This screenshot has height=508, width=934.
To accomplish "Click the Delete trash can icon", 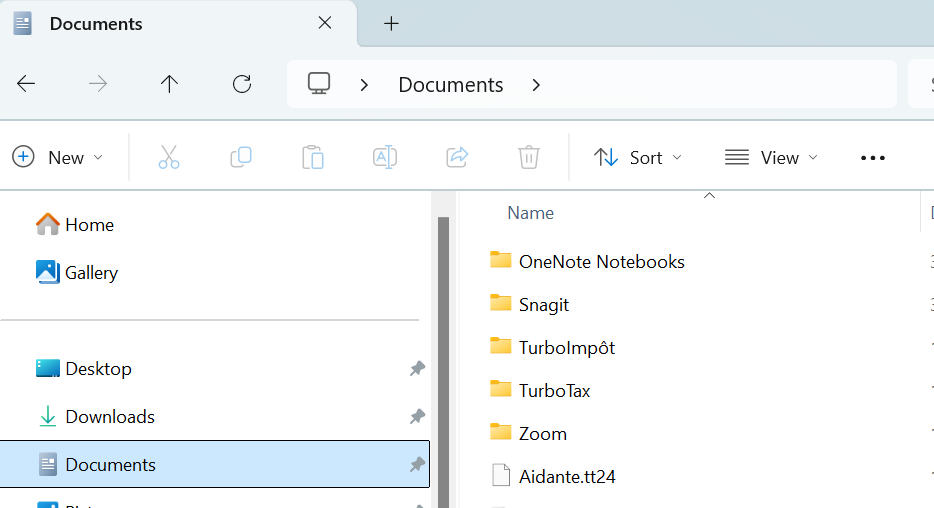I will [529, 157].
